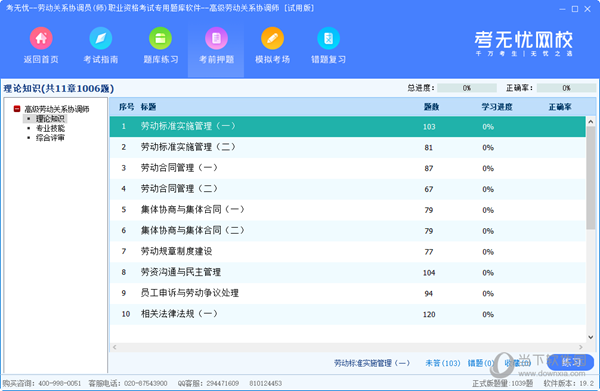The height and width of the screenshot is (391, 600).
Task: Select row 劳动标准实施管理（一）
Action: click(347, 127)
